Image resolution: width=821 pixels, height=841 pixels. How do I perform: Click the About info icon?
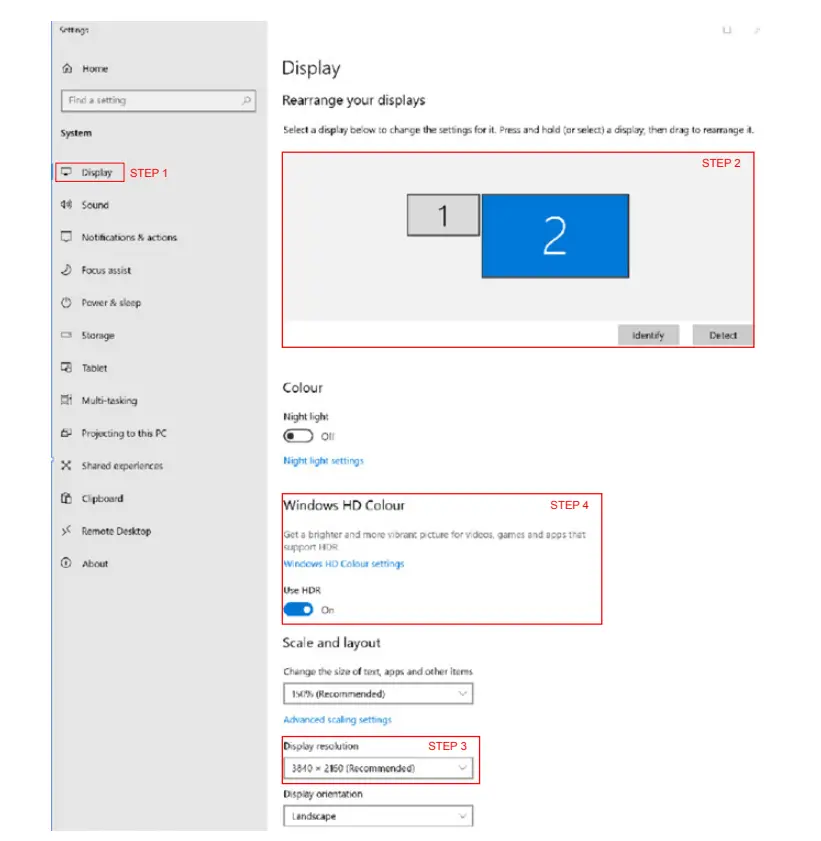(66, 563)
